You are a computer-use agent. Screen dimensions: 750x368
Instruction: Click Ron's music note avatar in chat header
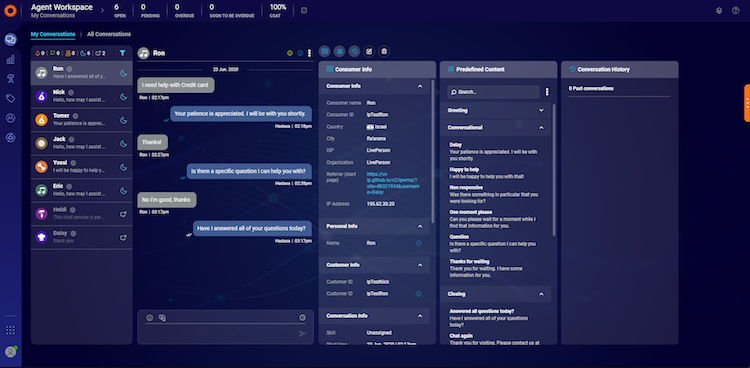point(143,53)
